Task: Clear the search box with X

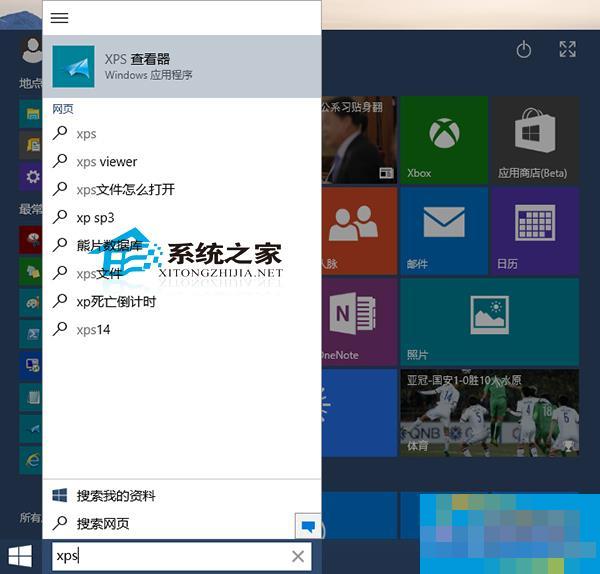Action: tap(298, 556)
